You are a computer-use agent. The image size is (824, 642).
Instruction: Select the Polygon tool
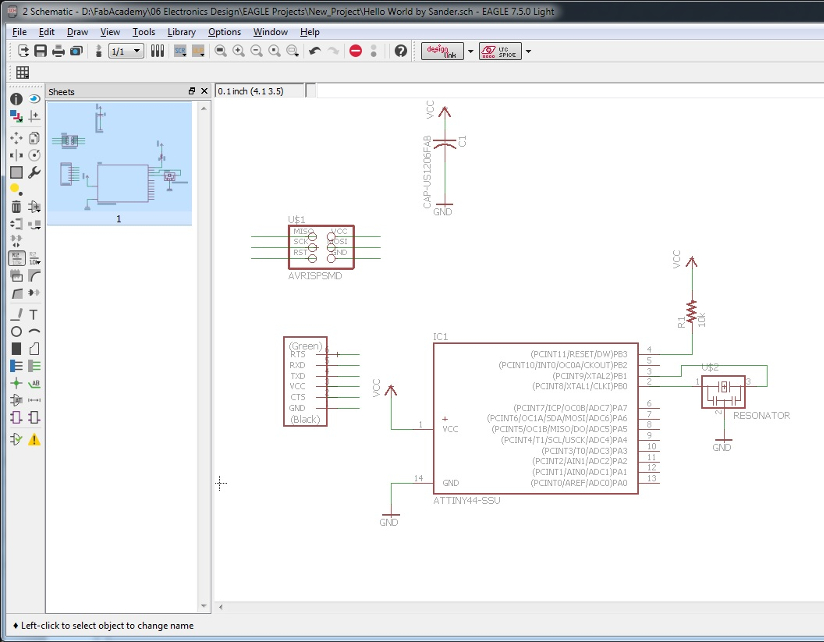pyautogui.click(x=34, y=349)
